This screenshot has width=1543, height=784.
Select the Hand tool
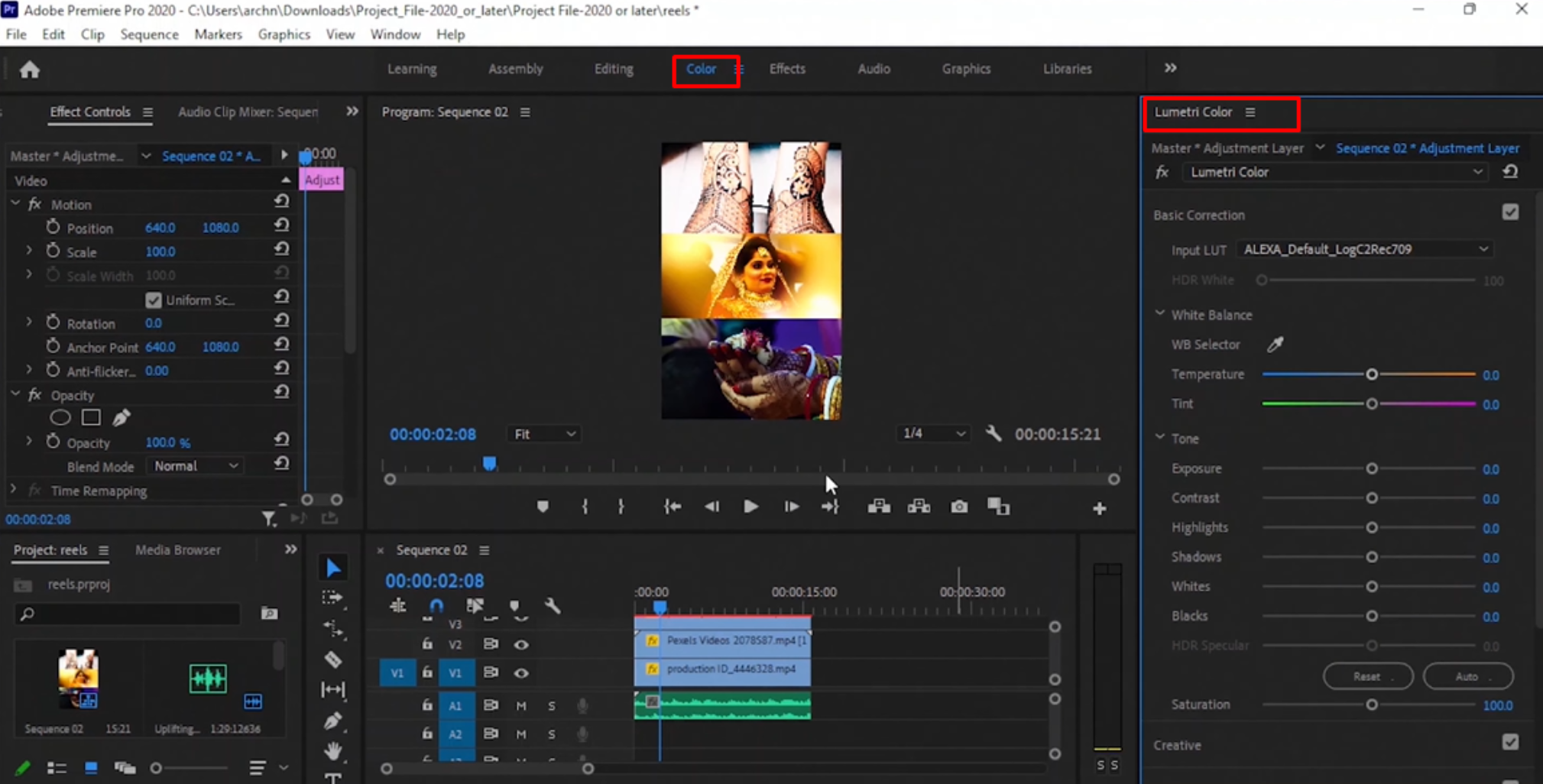[333, 750]
